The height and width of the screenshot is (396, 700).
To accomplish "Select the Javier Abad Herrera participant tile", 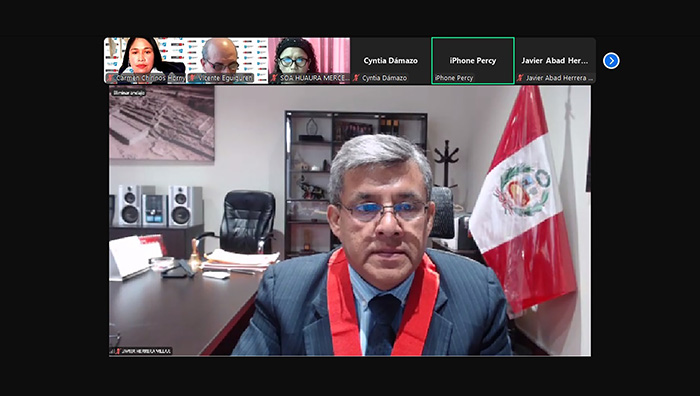I will tap(555, 60).
